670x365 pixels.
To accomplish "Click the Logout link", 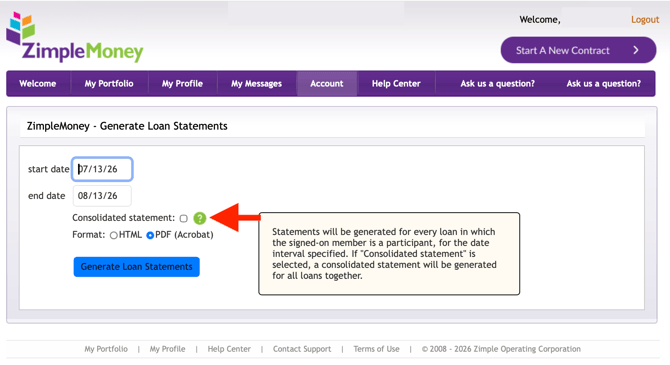I will [x=645, y=20].
